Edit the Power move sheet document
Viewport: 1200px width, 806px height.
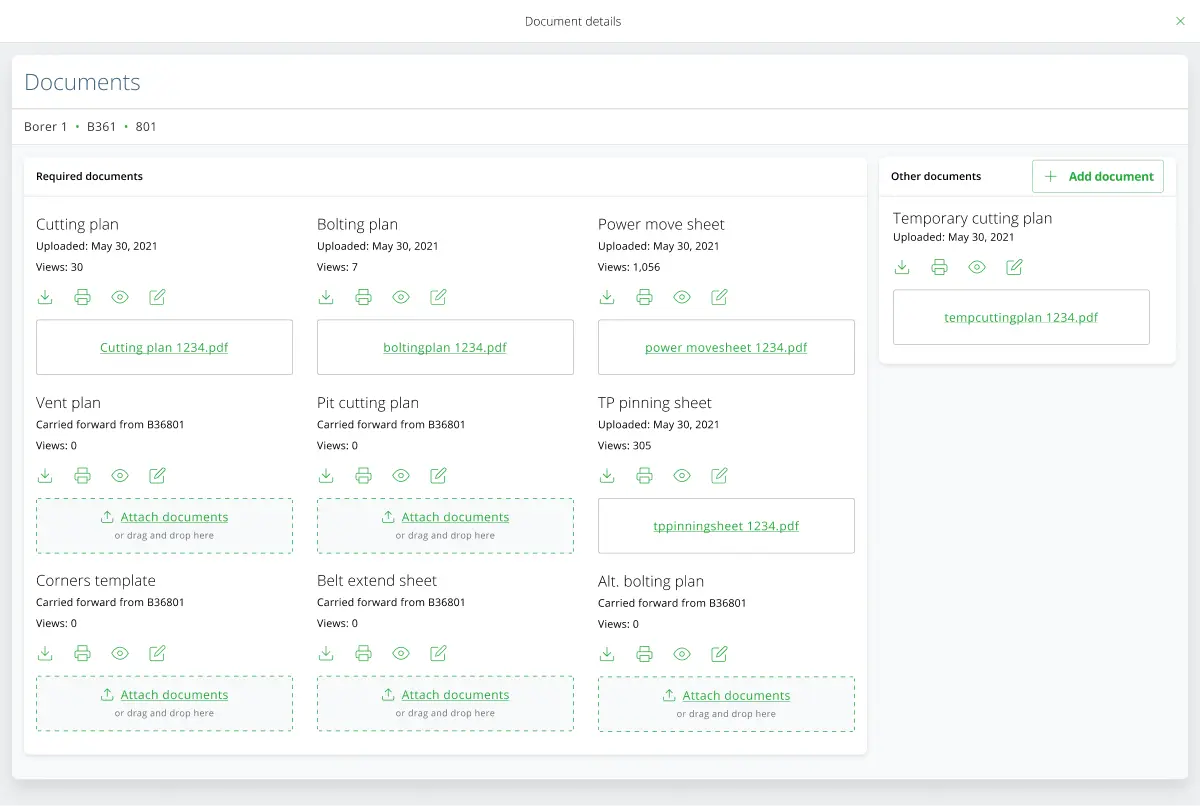(x=719, y=297)
